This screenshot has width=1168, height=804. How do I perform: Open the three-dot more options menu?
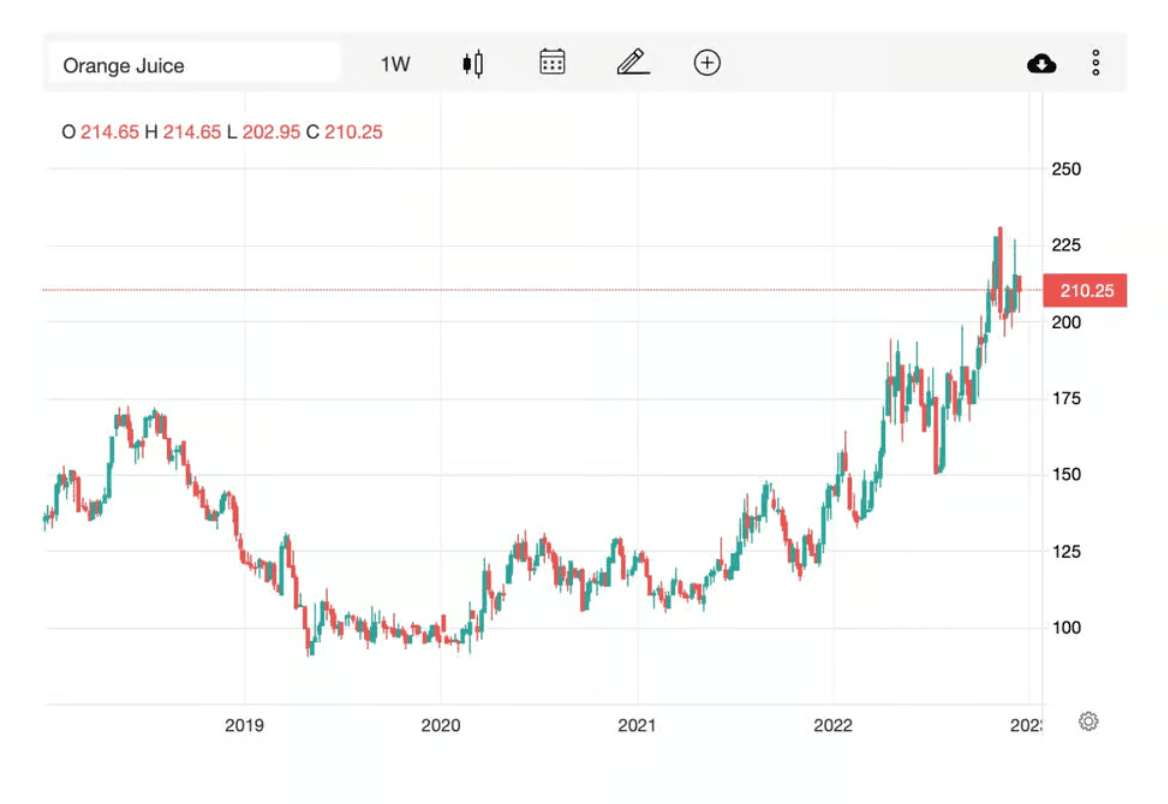point(1096,63)
